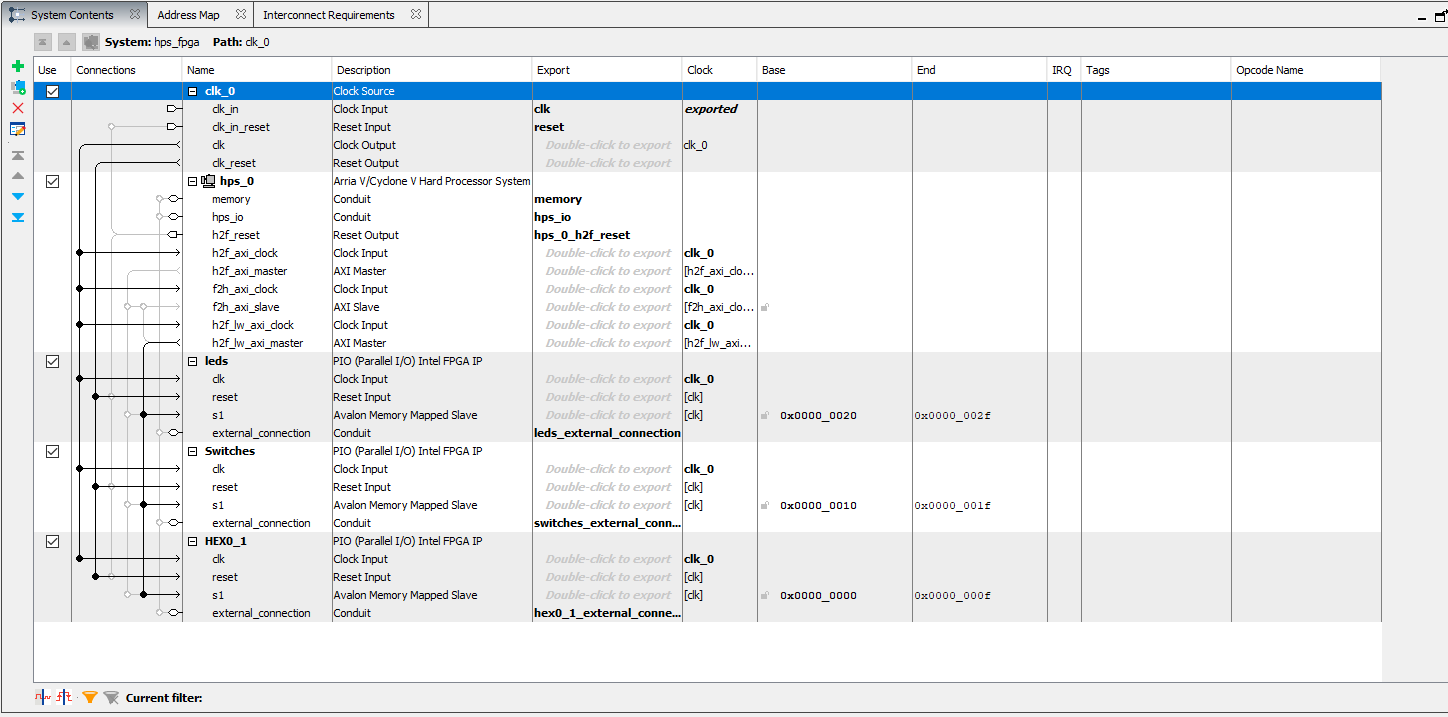The height and width of the screenshot is (717, 1448).
Task: Click the clear filter icon
Action: [x=110, y=697]
